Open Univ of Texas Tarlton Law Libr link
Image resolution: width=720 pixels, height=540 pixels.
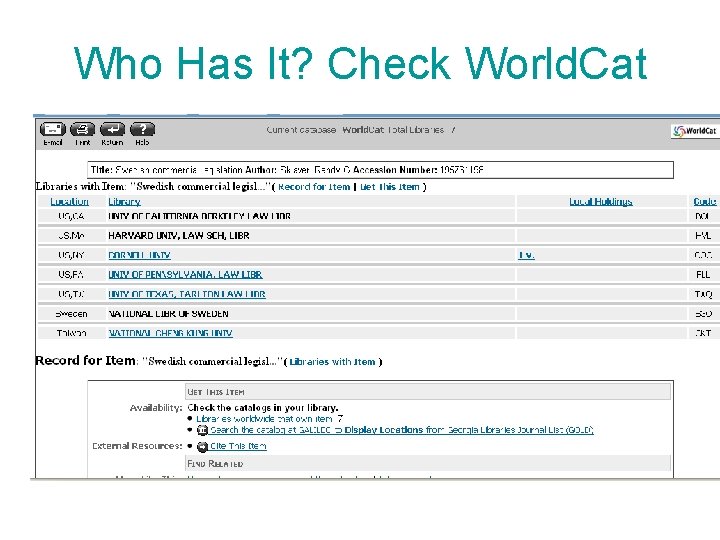(x=187, y=294)
